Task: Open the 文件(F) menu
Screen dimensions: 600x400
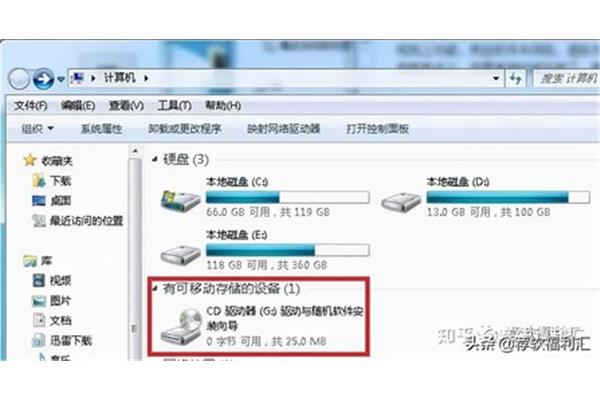Action: point(31,105)
